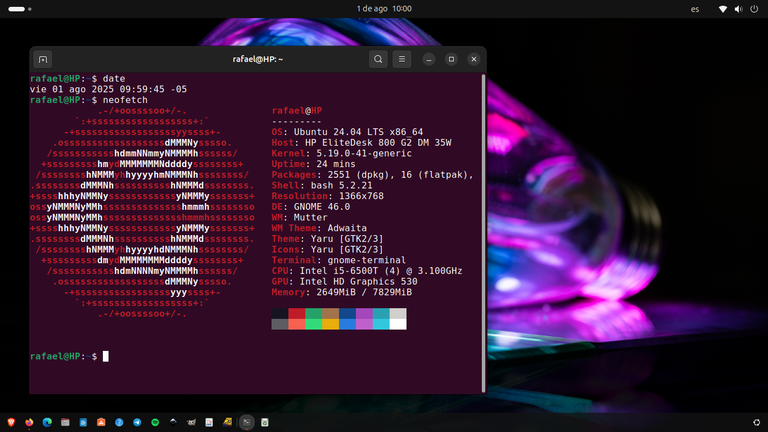The width and height of the screenshot is (768, 432).
Task: Minimize the terminal window
Action: [x=429, y=59]
